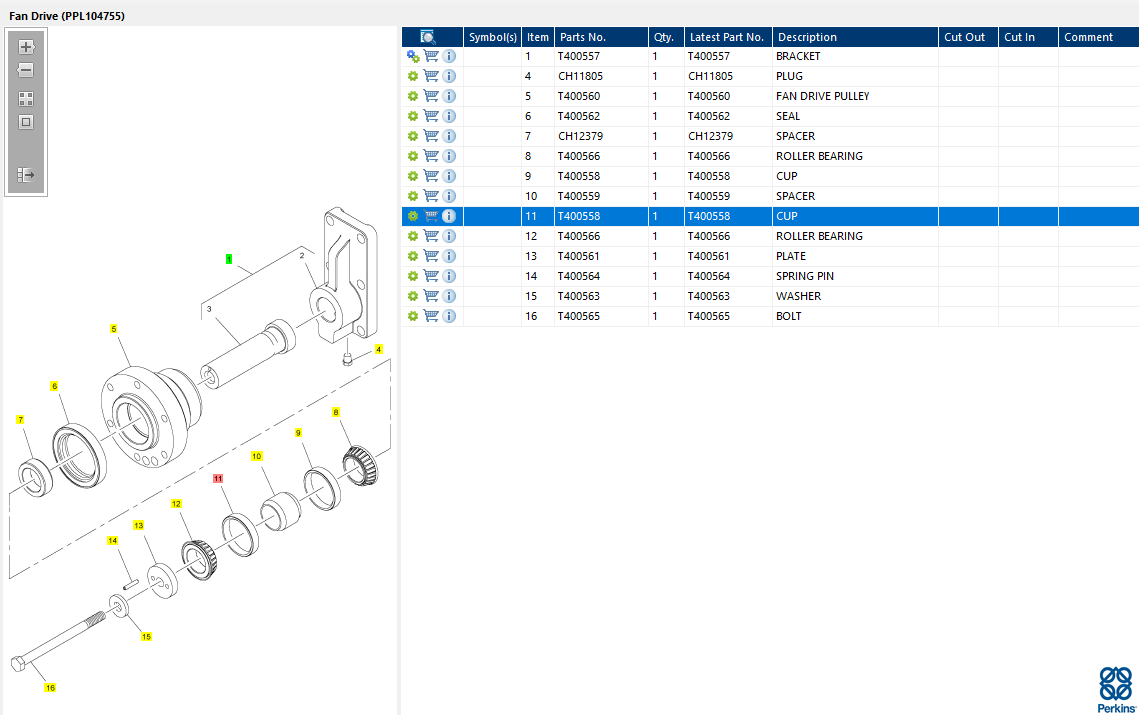Click the four-square grid view icon
This screenshot has height=715, width=1139.
pyautogui.click(x=26, y=99)
